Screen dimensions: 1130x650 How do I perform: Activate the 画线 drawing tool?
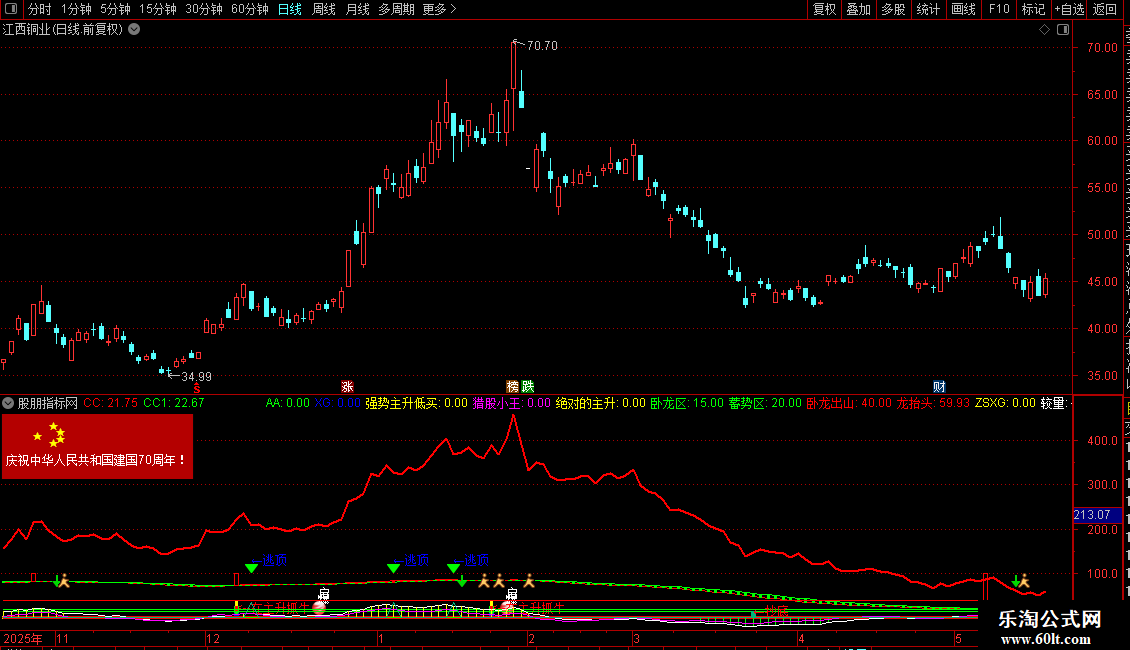click(964, 9)
